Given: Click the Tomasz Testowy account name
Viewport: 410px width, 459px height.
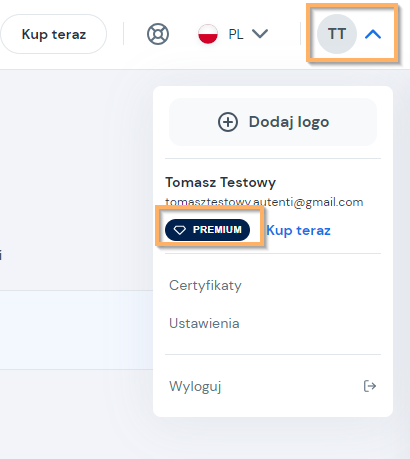Looking at the screenshot, I should pyautogui.click(x=221, y=182).
